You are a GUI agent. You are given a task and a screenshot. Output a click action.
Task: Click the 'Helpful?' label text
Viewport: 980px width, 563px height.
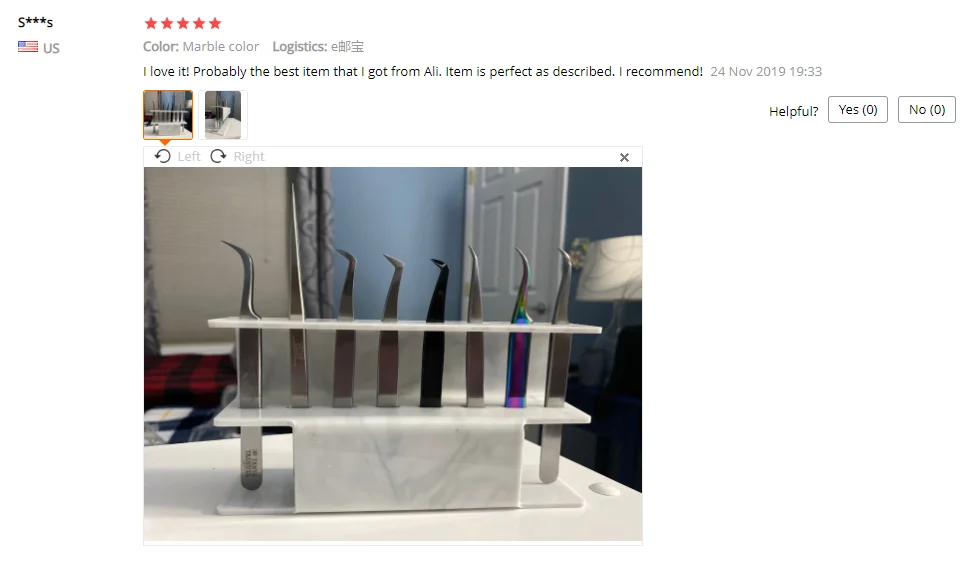tap(793, 111)
